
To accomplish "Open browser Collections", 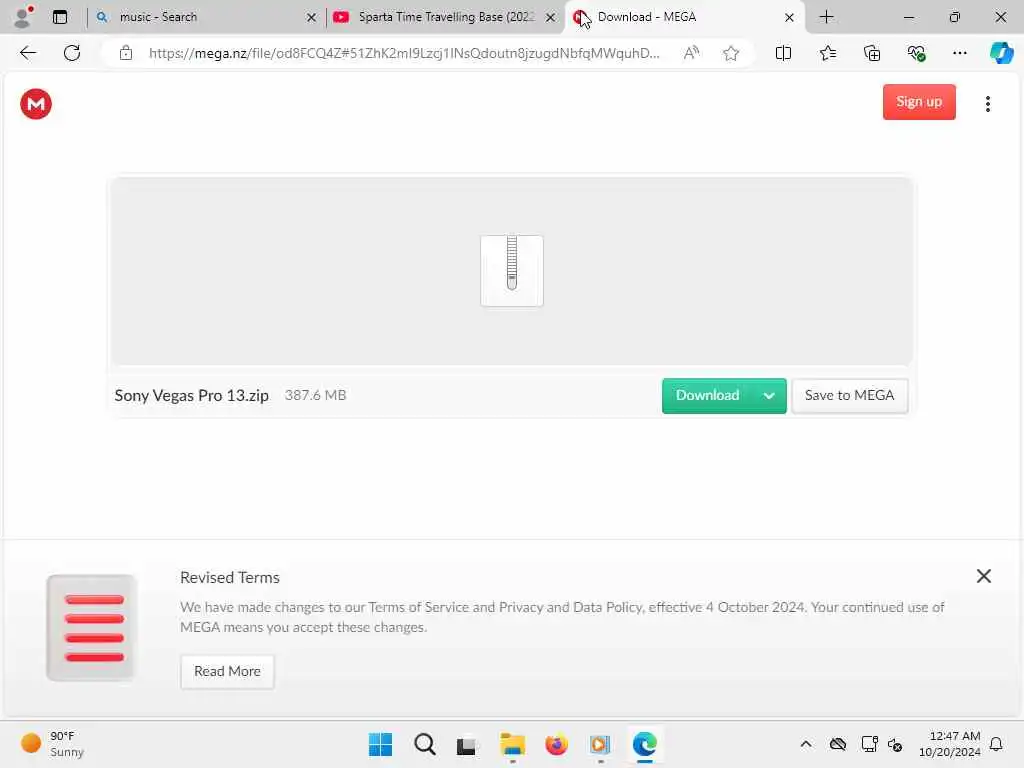I will [x=872, y=53].
